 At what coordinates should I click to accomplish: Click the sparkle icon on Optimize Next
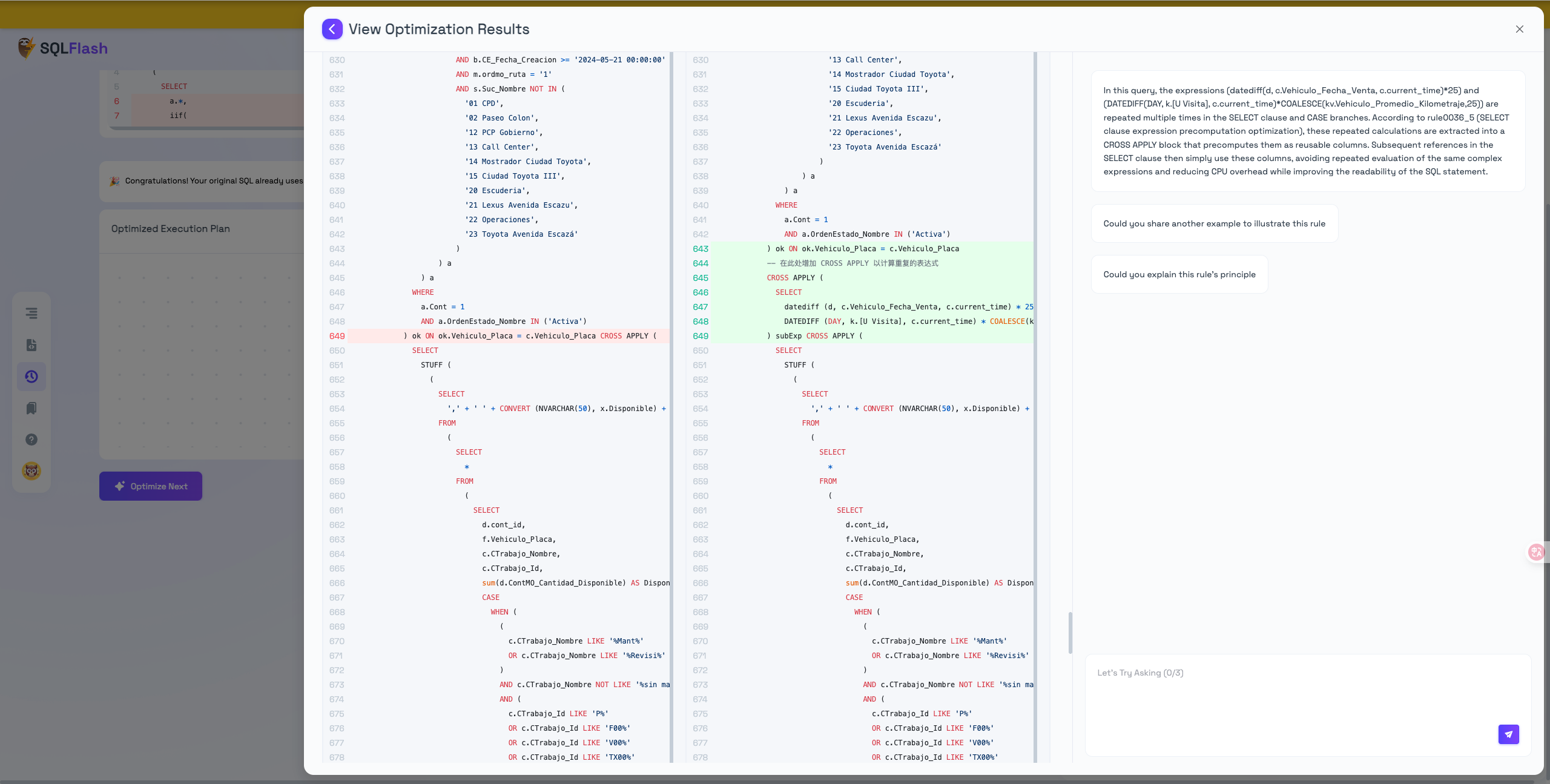(120, 486)
